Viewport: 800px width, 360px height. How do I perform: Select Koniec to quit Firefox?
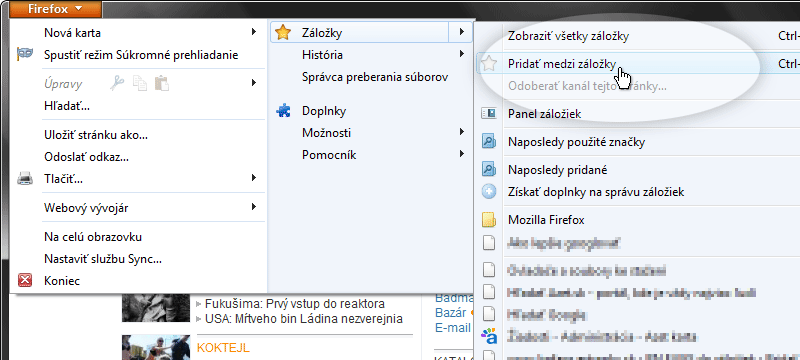tap(62, 281)
